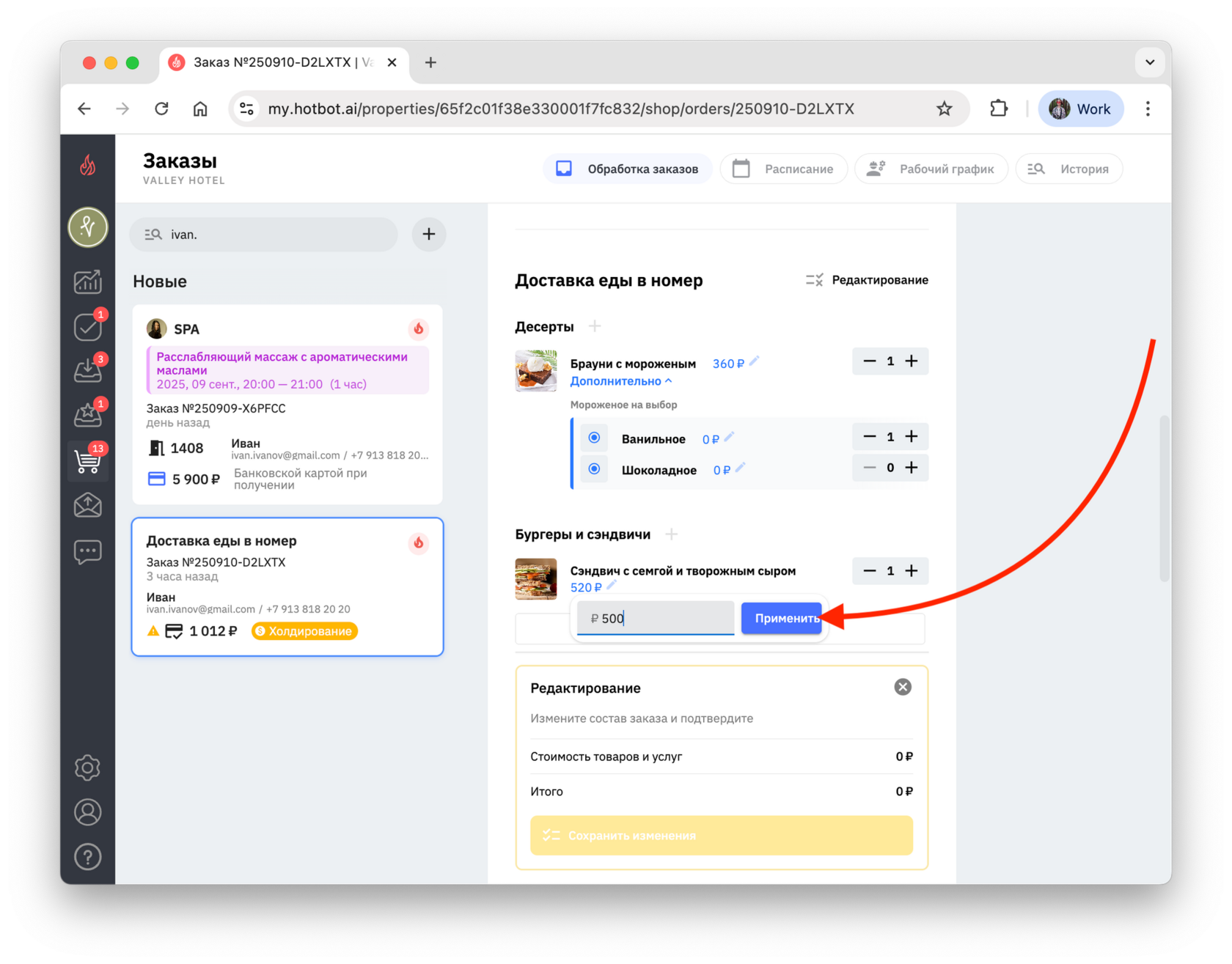Click sandwich price 520 ₽ link
The height and width of the screenshot is (964, 1232).
[586, 587]
